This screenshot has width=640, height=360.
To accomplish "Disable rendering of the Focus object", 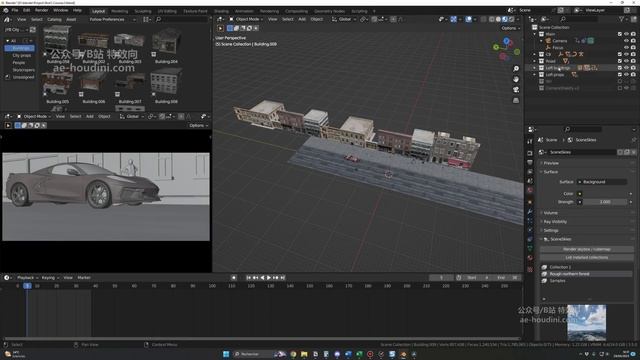I will coord(633,48).
